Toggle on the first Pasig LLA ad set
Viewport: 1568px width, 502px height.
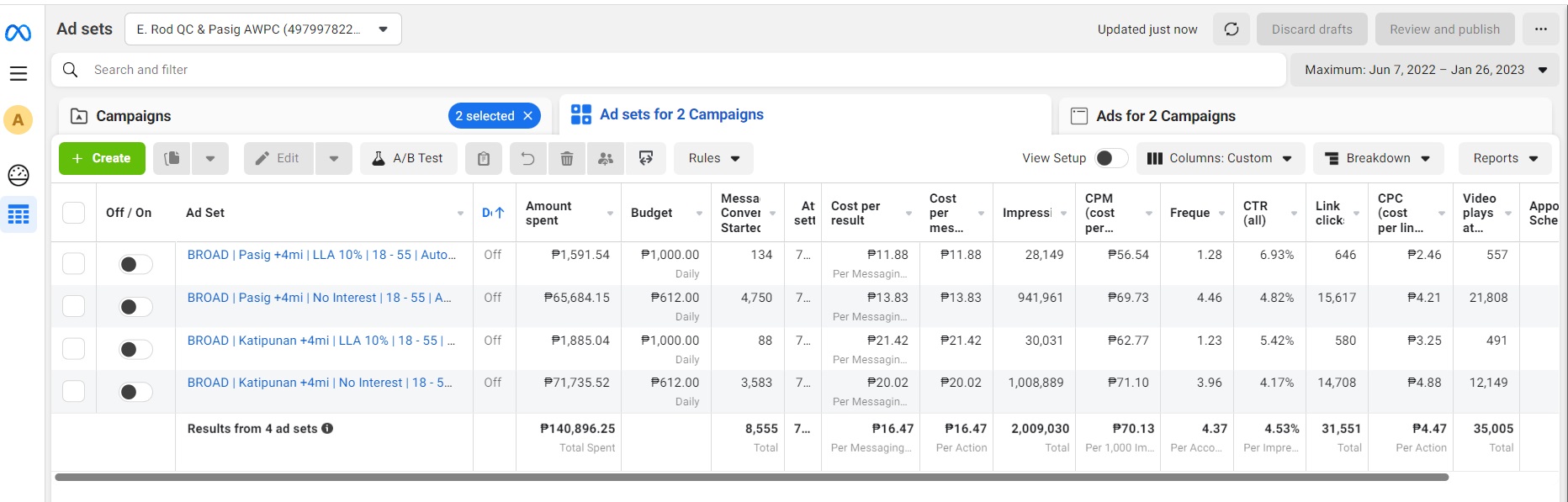coord(135,265)
